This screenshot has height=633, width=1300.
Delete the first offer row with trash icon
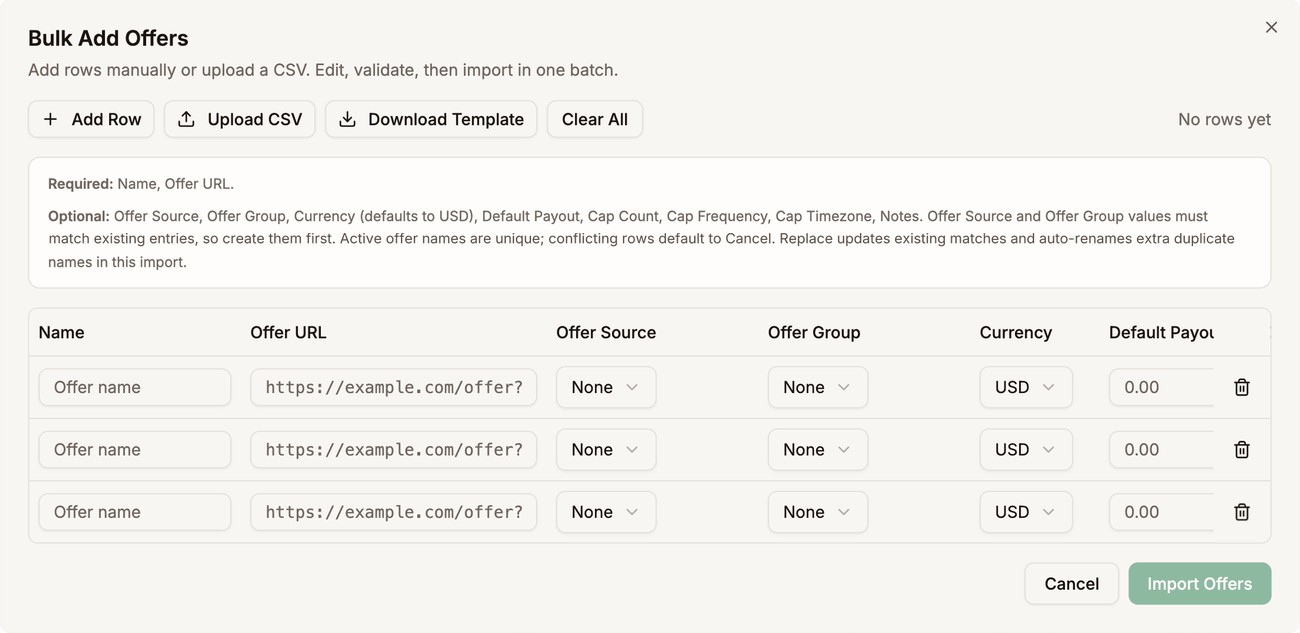tap(1241, 387)
